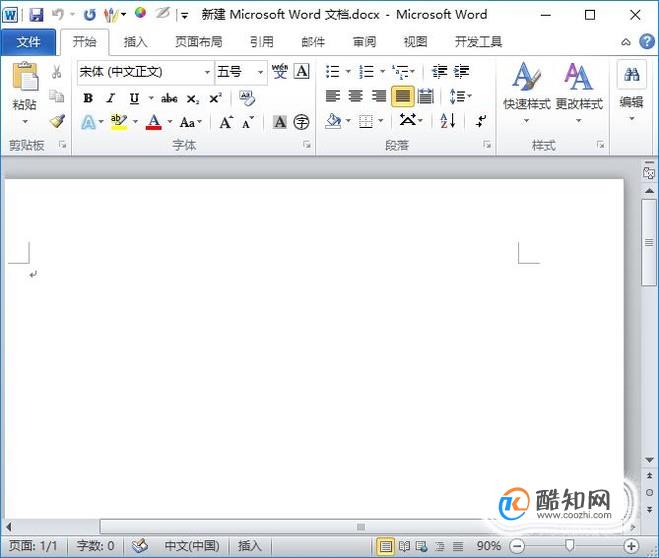The height and width of the screenshot is (558, 659).
Task: Click the zoom slider handle
Action: [x=569, y=545]
